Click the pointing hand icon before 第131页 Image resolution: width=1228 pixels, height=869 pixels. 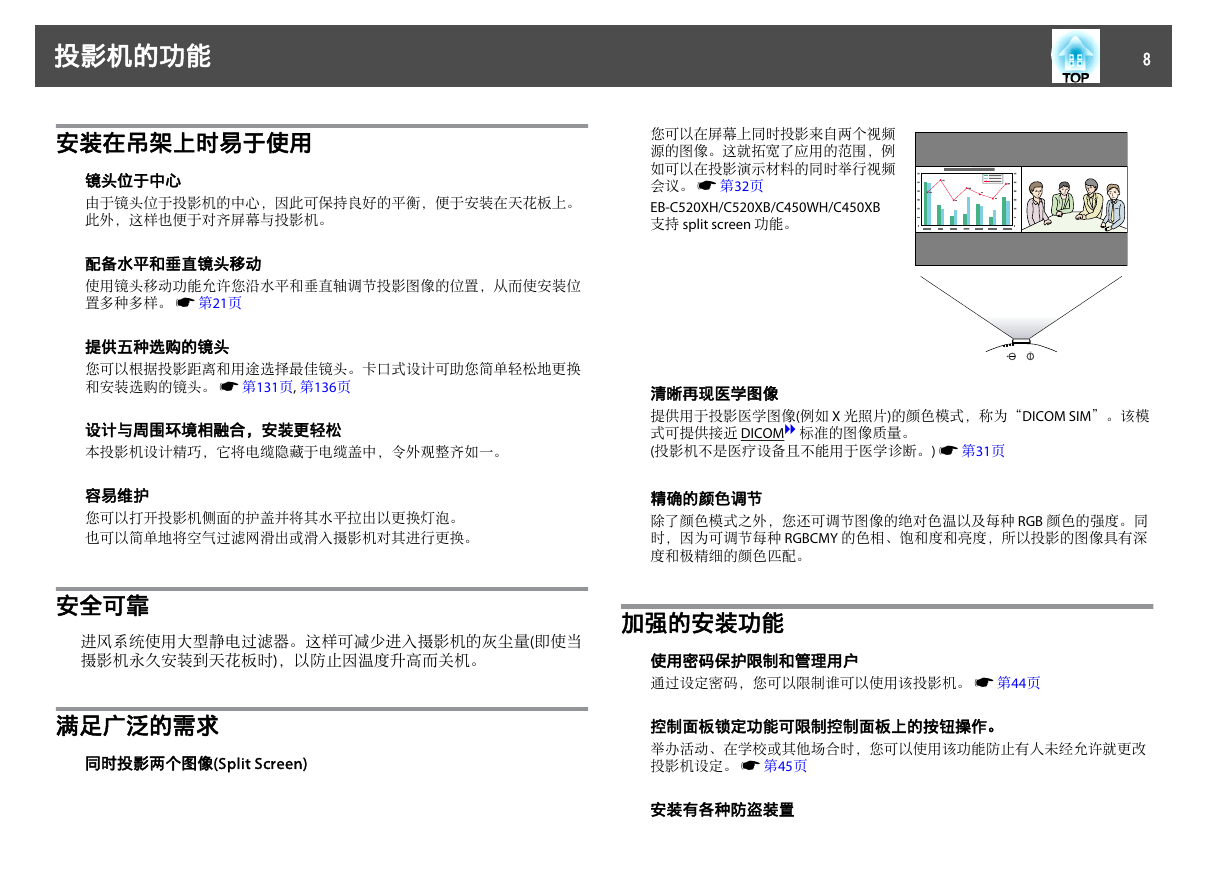pos(229,386)
